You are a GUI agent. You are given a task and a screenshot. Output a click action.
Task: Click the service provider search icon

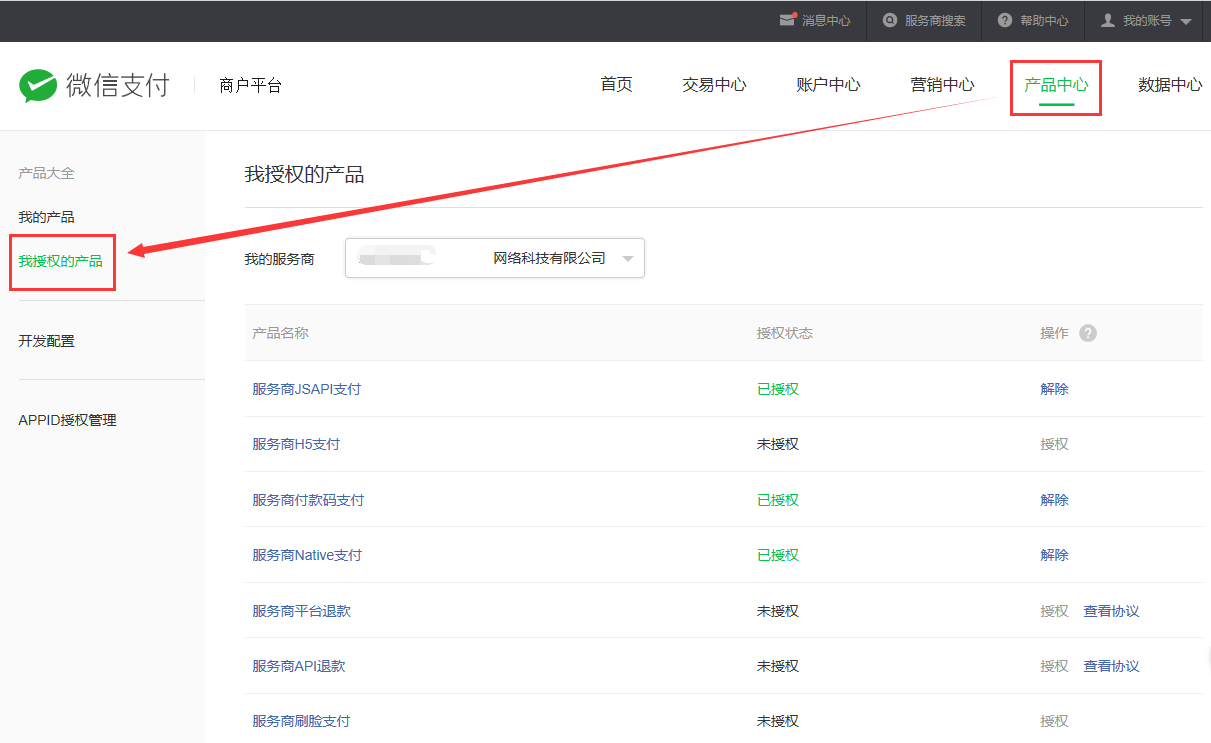click(890, 20)
